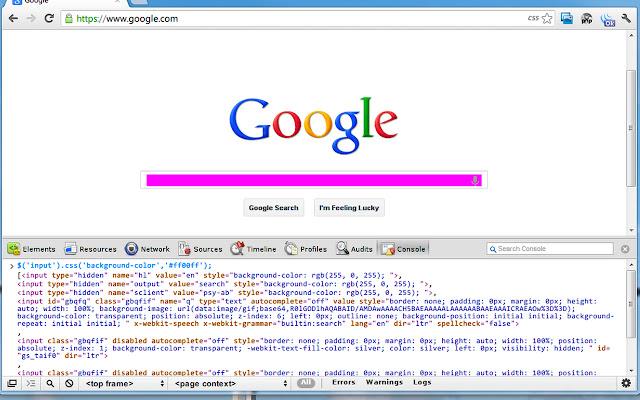Image resolution: width=640 pixels, height=400 pixels.
Task: Filter console by Errors
Action: 343,382
